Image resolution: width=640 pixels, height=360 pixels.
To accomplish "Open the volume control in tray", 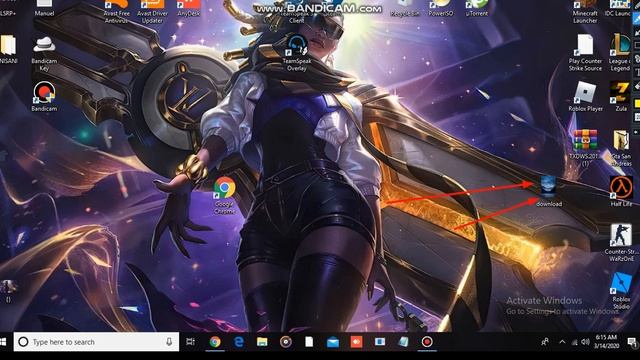I will (585, 342).
